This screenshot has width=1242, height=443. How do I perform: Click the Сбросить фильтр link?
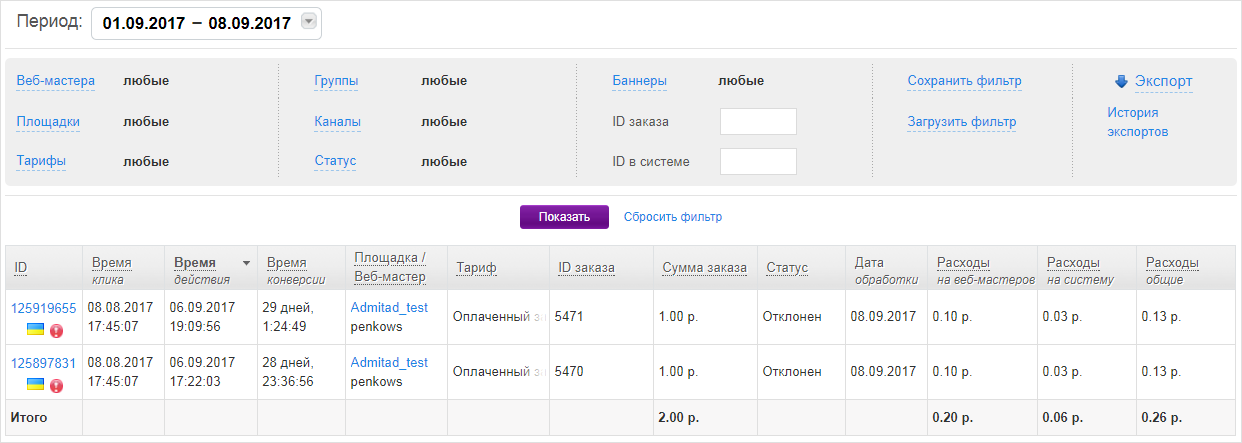point(672,217)
